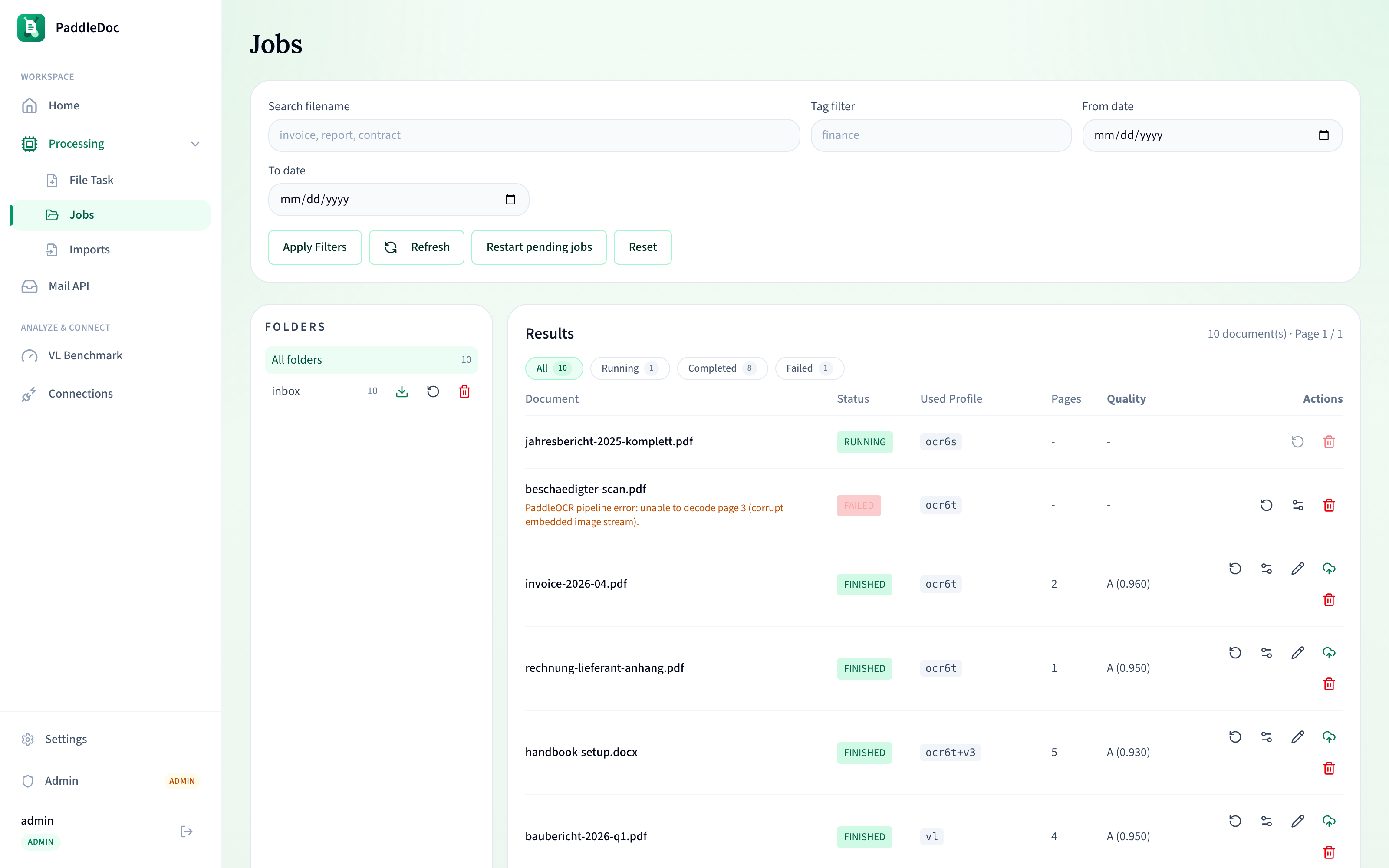Open options sliders for rechnung-lieferant-anhang.pdf
This screenshot has height=868, width=1389.
1267,653
